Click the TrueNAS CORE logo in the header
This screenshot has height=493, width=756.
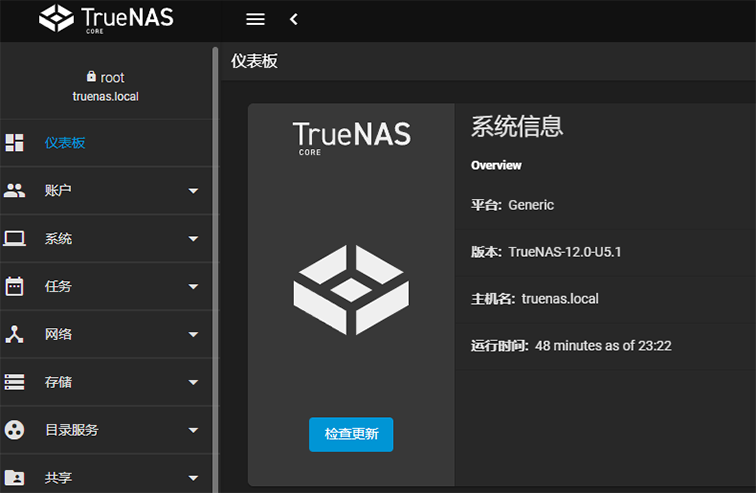pos(106,19)
